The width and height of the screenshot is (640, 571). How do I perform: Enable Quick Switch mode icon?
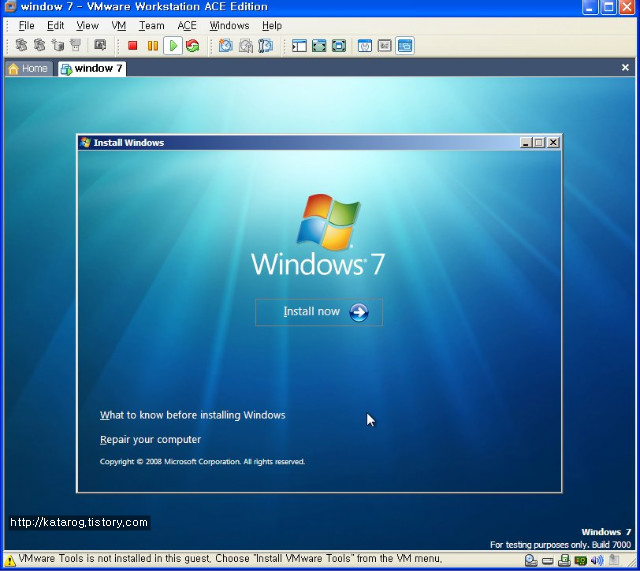[x=339, y=46]
